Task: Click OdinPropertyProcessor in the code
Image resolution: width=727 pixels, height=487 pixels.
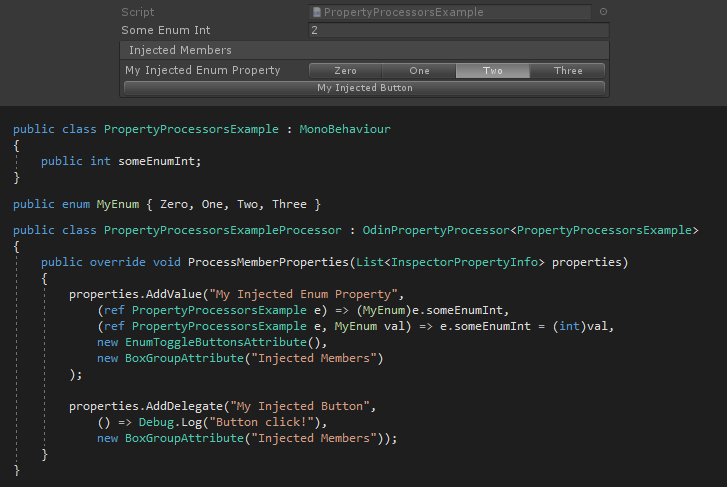Action: point(436,231)
